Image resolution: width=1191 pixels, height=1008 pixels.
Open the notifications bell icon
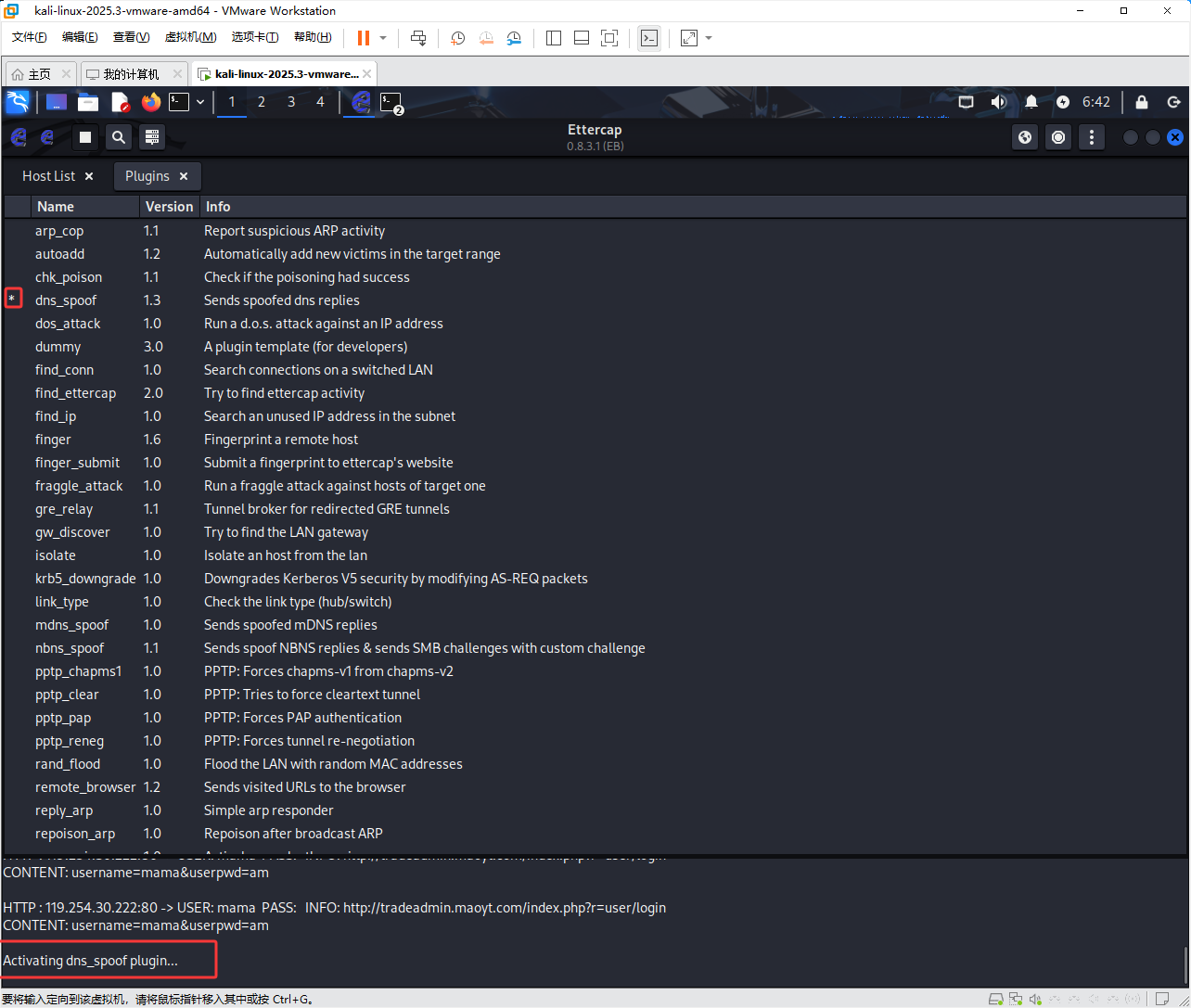click(x=1031, y=102)
